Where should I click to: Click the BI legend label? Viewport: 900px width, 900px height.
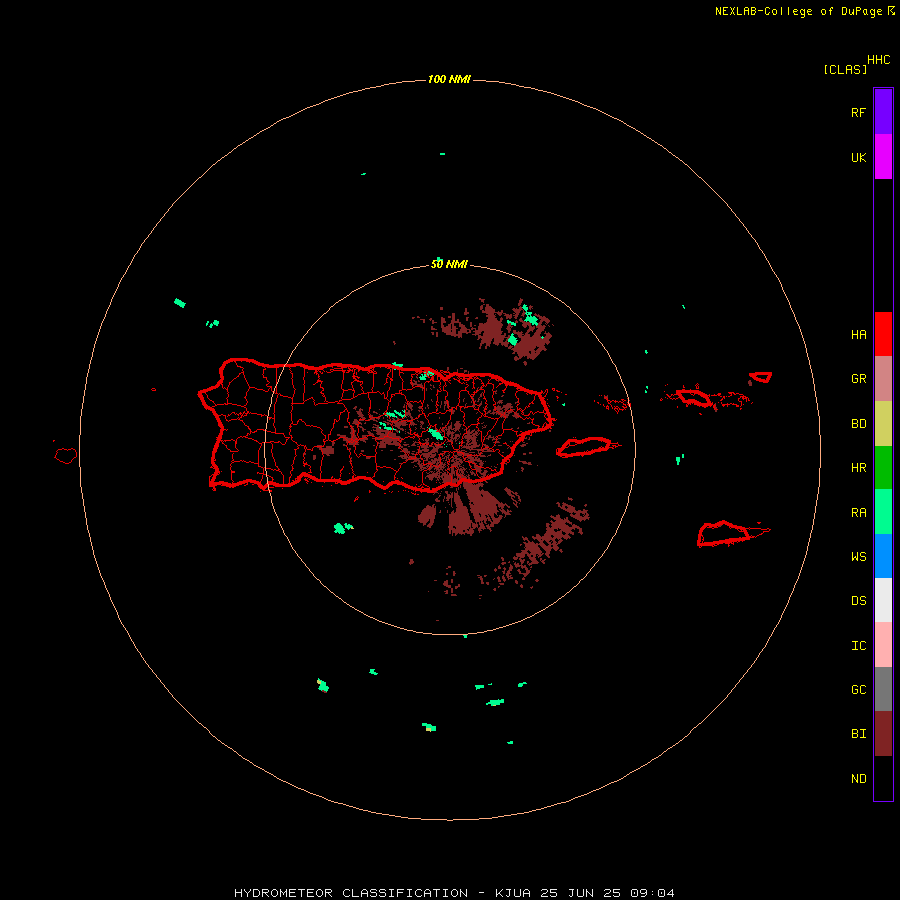click(858, 734)
